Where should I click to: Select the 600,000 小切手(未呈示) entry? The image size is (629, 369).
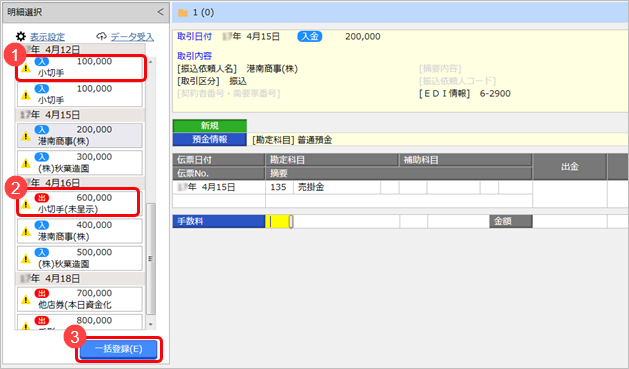point(80,204)
